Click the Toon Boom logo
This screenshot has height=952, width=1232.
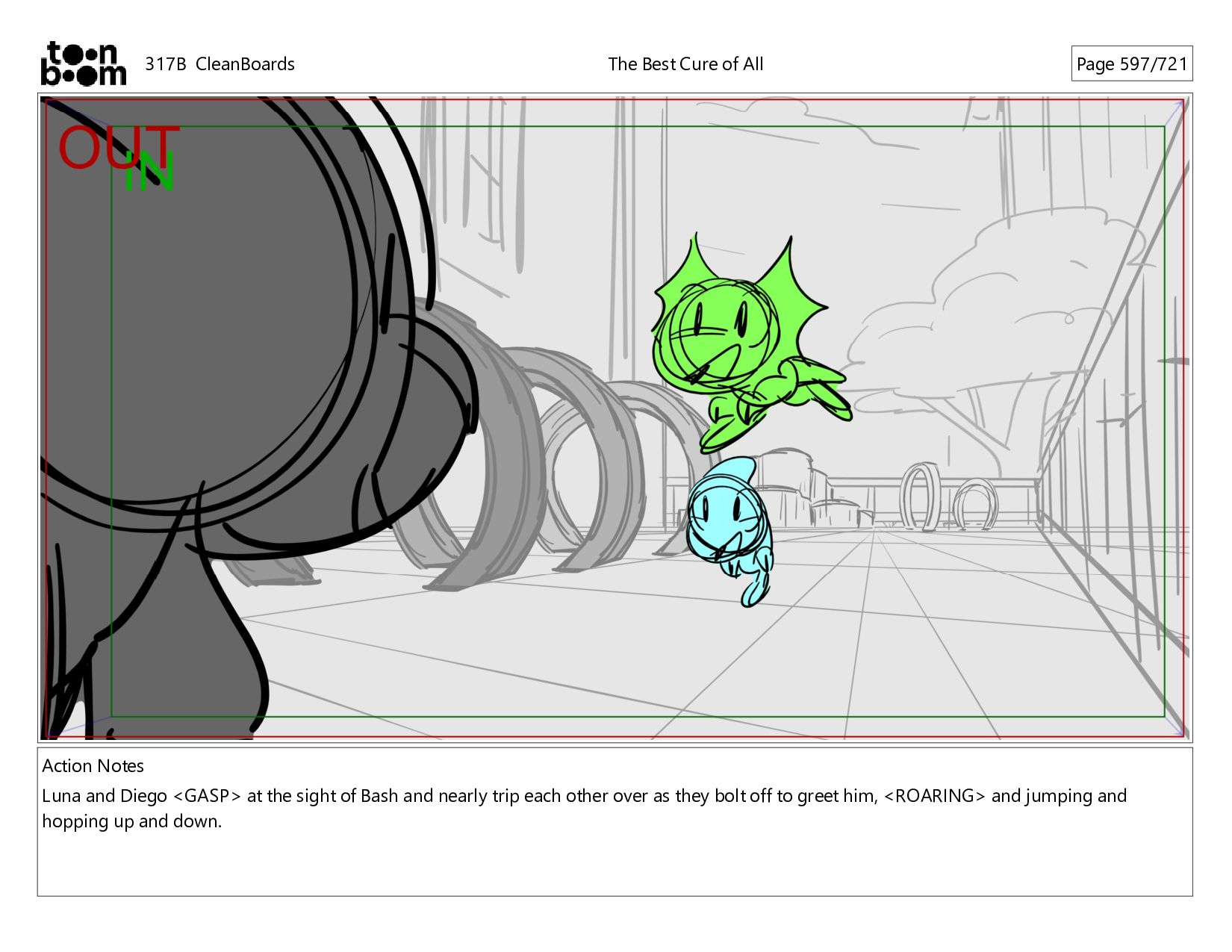pos(83,63)
